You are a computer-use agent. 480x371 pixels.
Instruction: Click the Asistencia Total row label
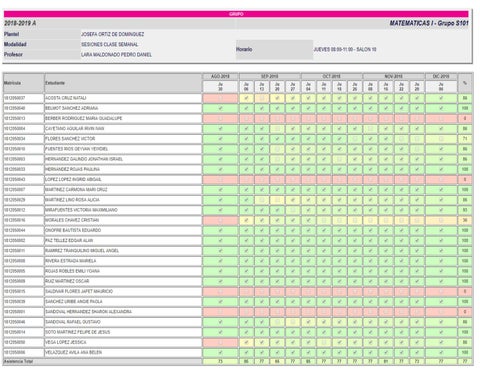pyautogui.click(x=18, y=361)
